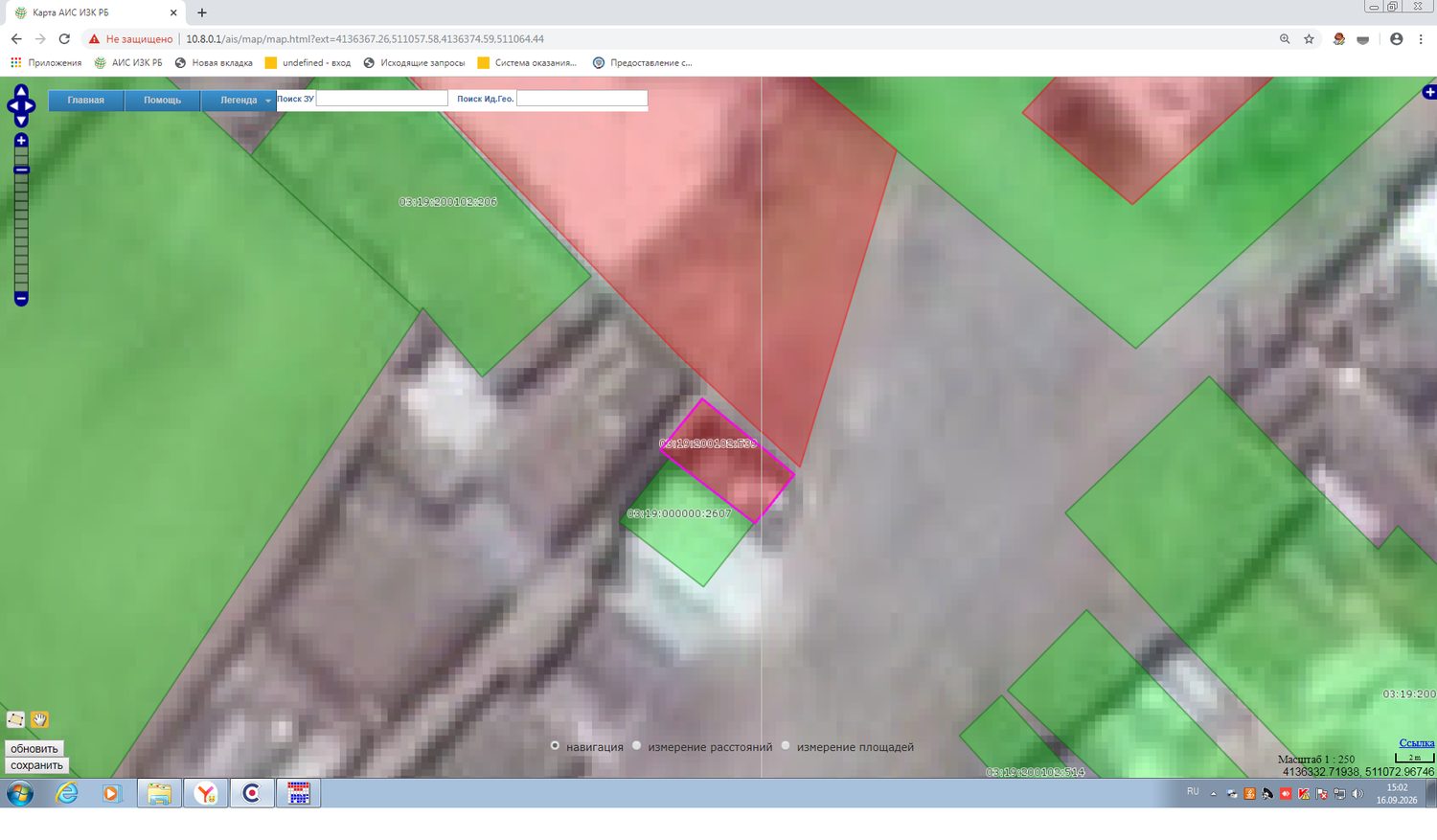Open the Помощь menu
This screenshot has height=840, width=1437.
click(x=163, y=100)
